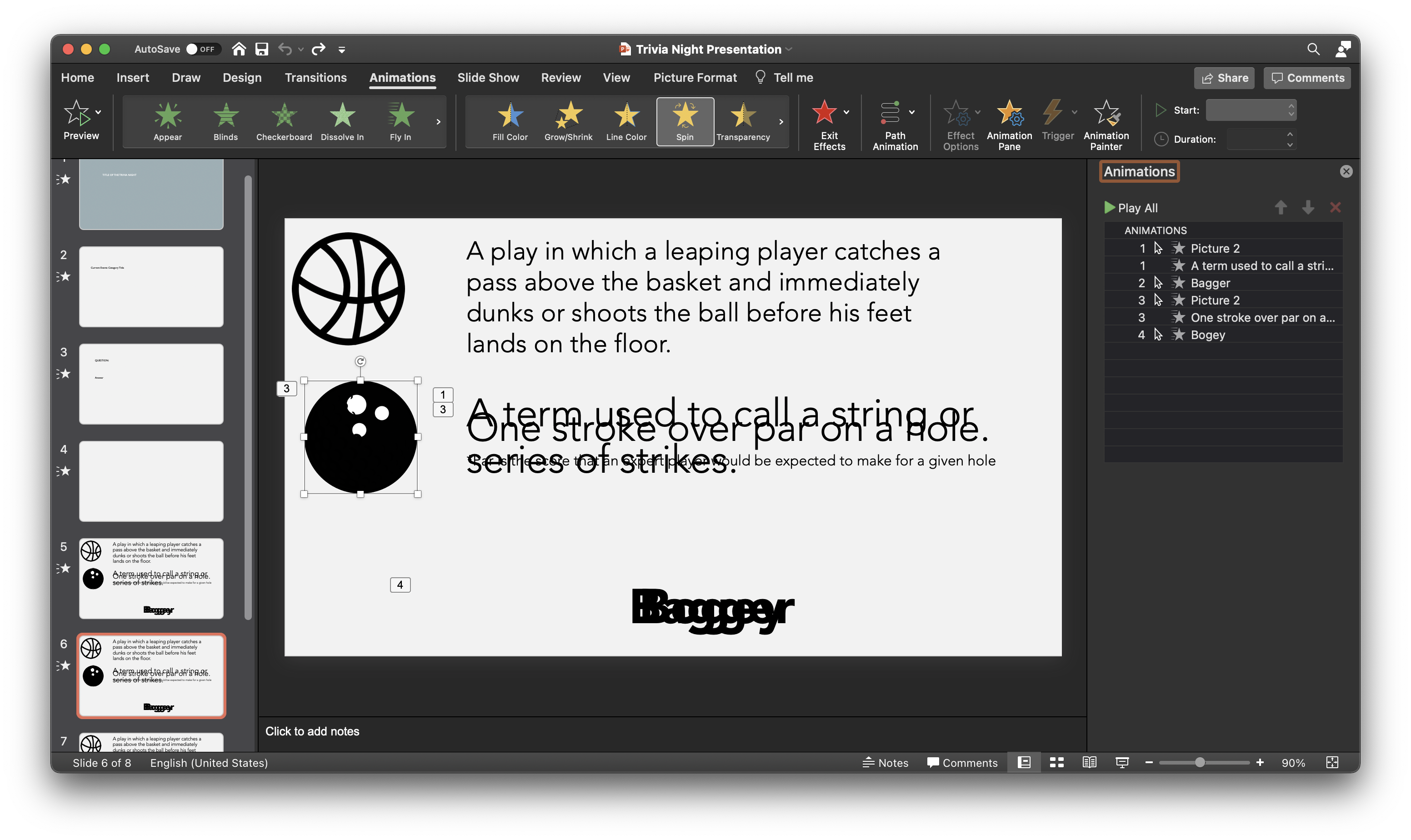Move animation up with arrow icon

(1280, 208)
